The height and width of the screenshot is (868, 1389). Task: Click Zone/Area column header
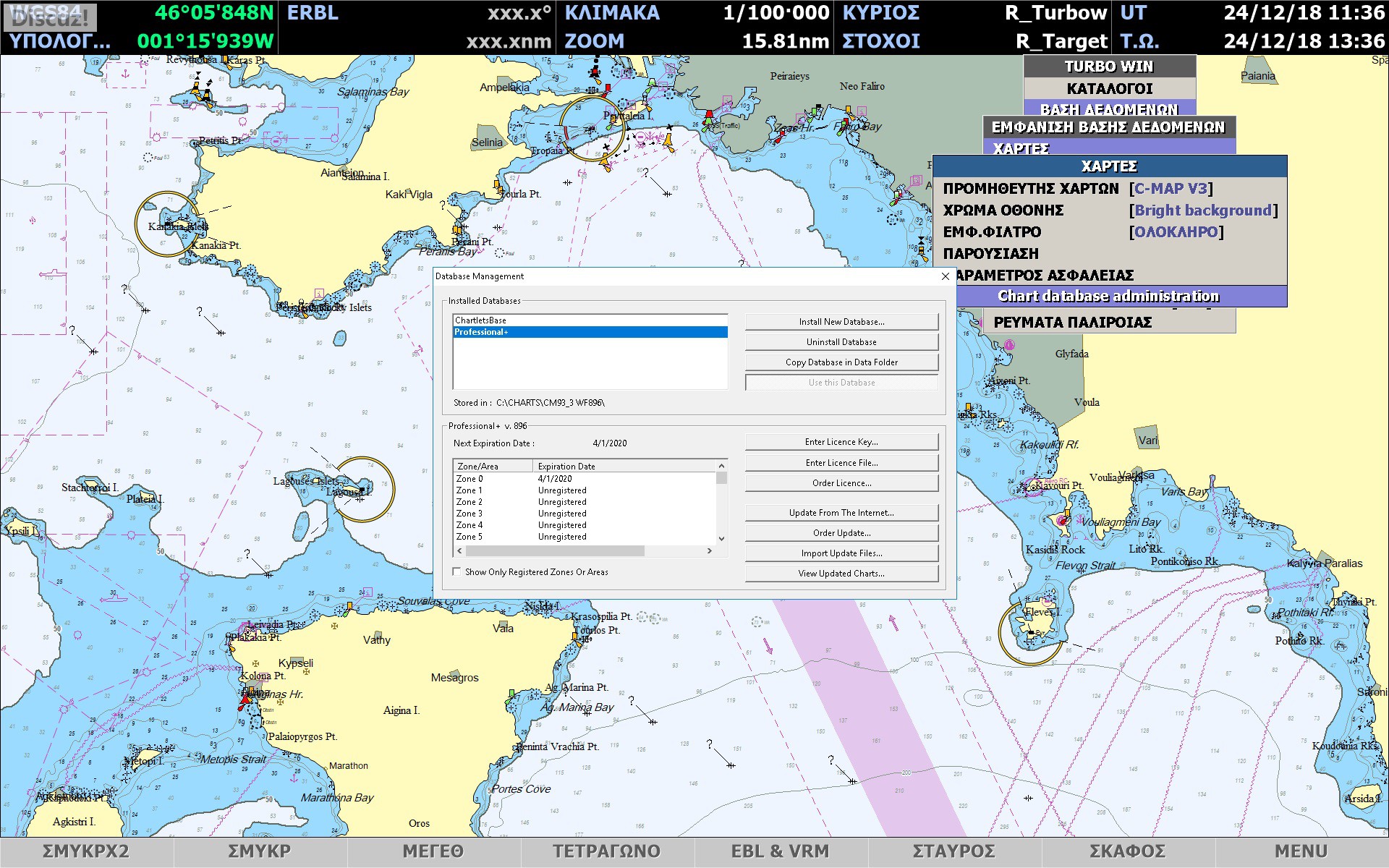pos(493,467)
